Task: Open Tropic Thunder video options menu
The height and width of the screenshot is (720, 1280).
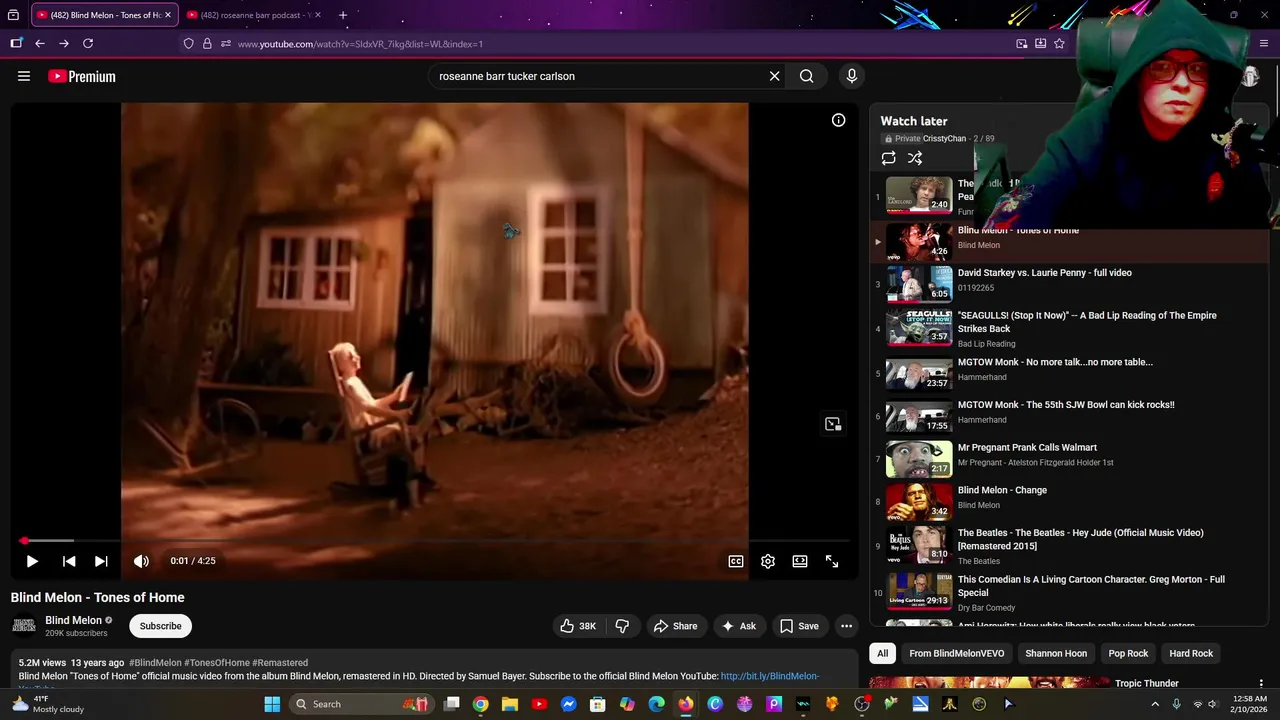Action: (1261, 684)
